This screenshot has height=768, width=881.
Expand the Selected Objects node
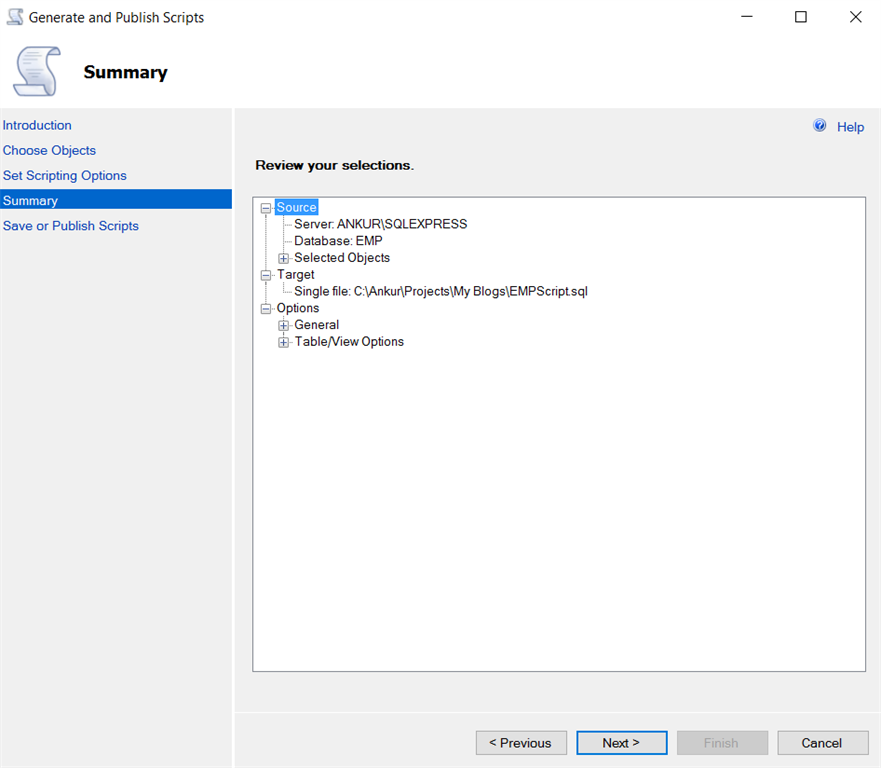[x=283, y=258]
